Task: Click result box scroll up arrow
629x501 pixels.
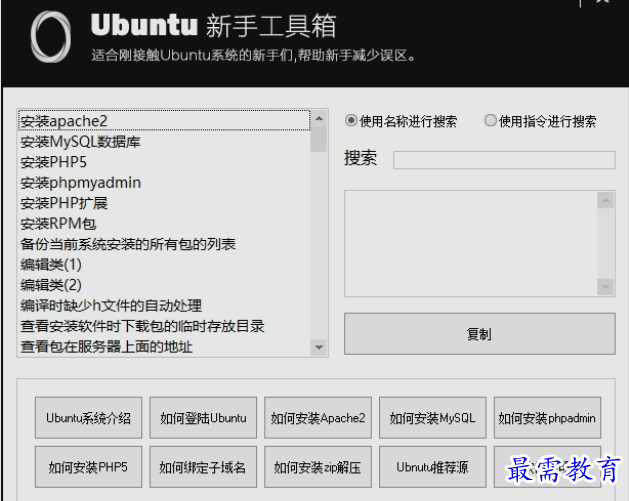Action: point(605,200)
